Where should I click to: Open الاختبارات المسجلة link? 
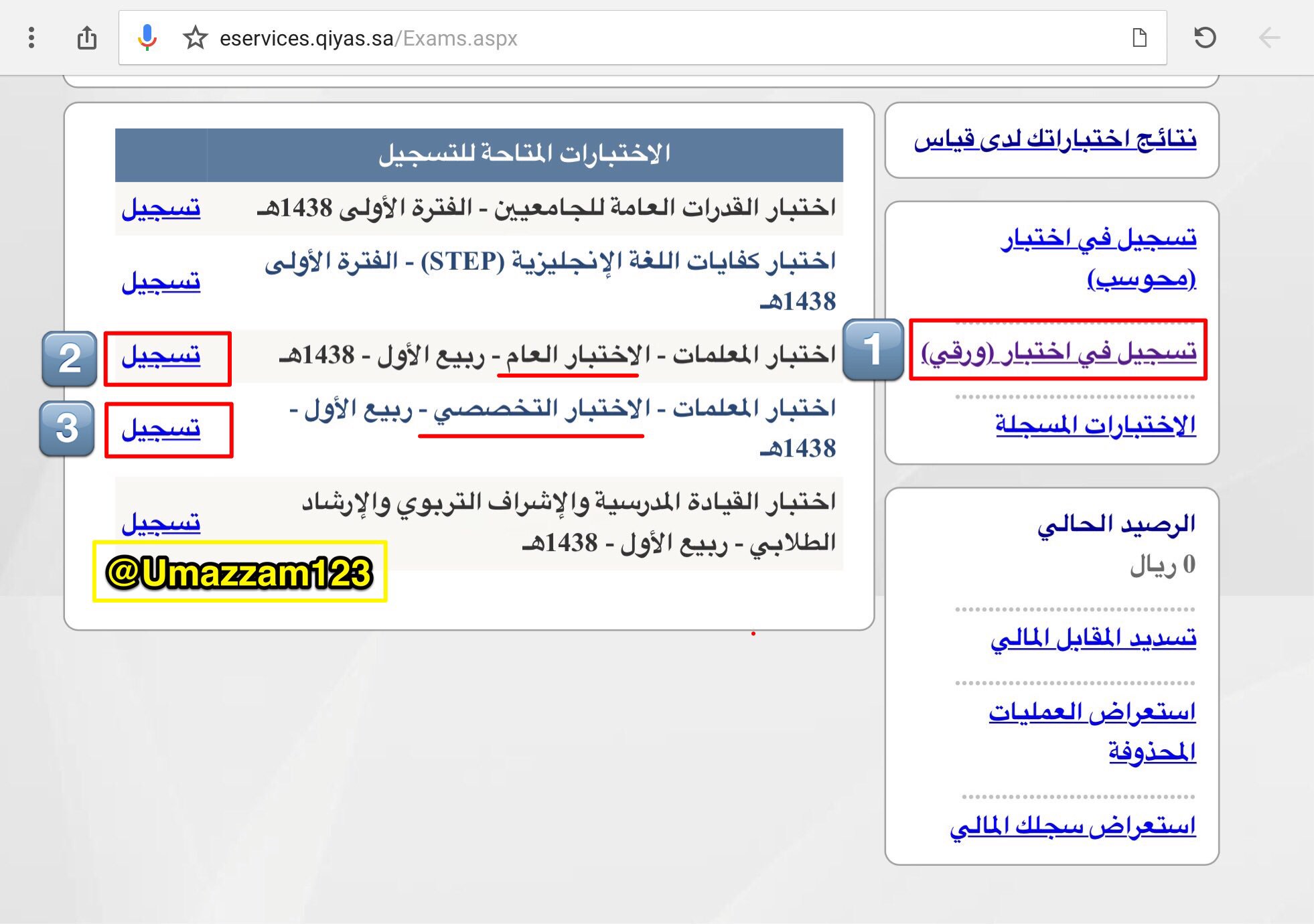1096,424
